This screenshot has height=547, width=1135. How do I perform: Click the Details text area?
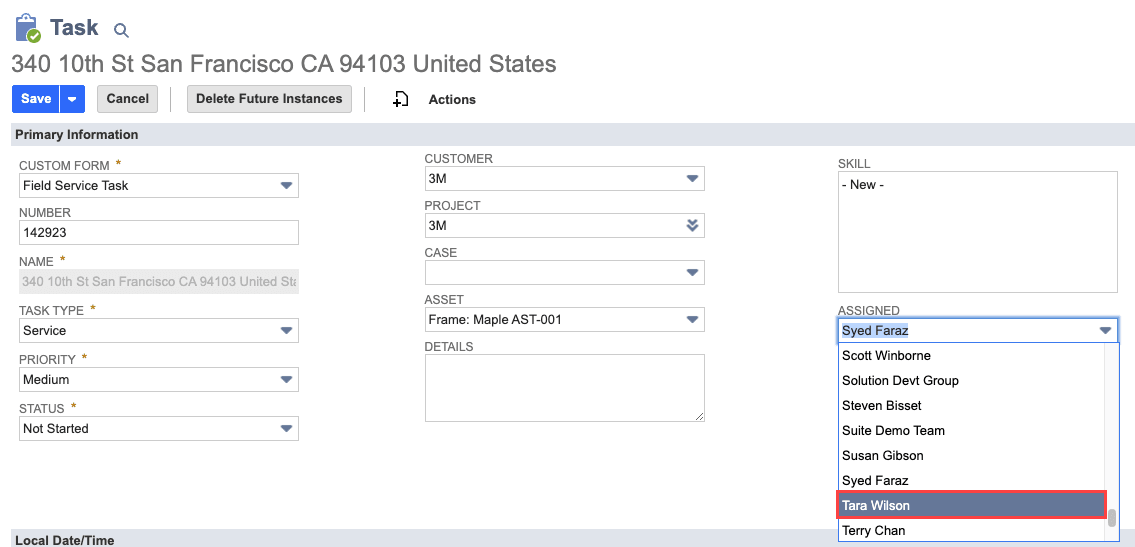(x=564, y=387)
